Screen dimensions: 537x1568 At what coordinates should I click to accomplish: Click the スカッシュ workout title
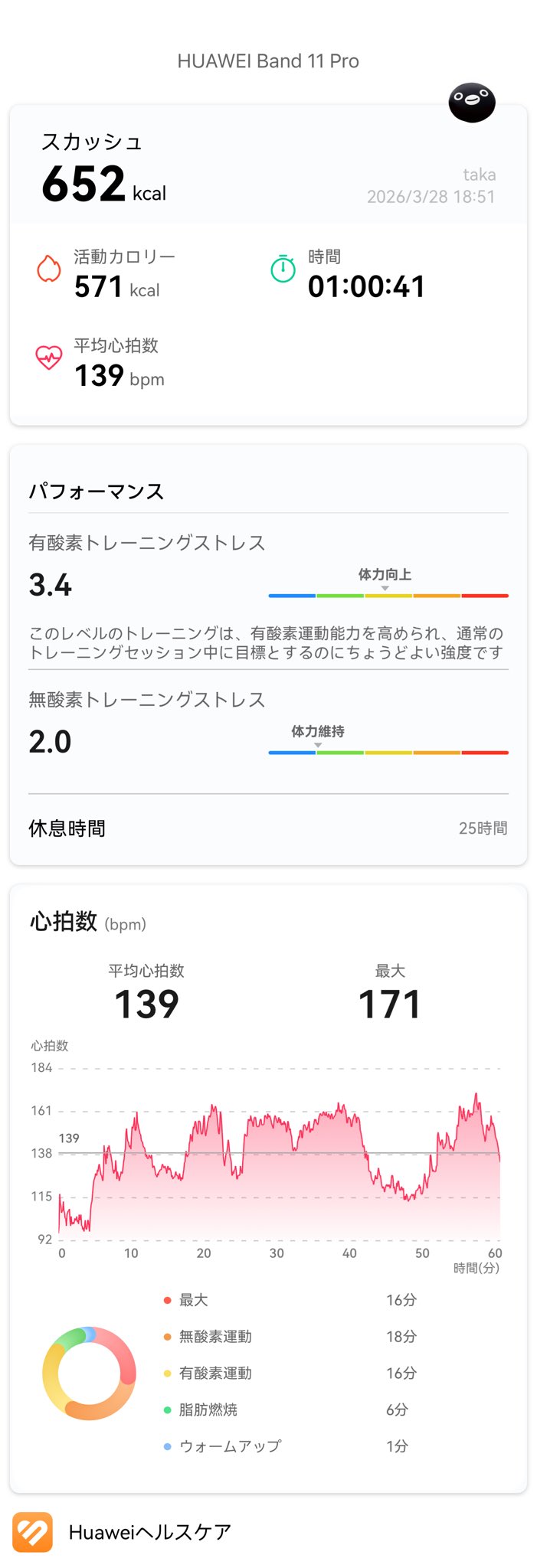pos(92,142)
